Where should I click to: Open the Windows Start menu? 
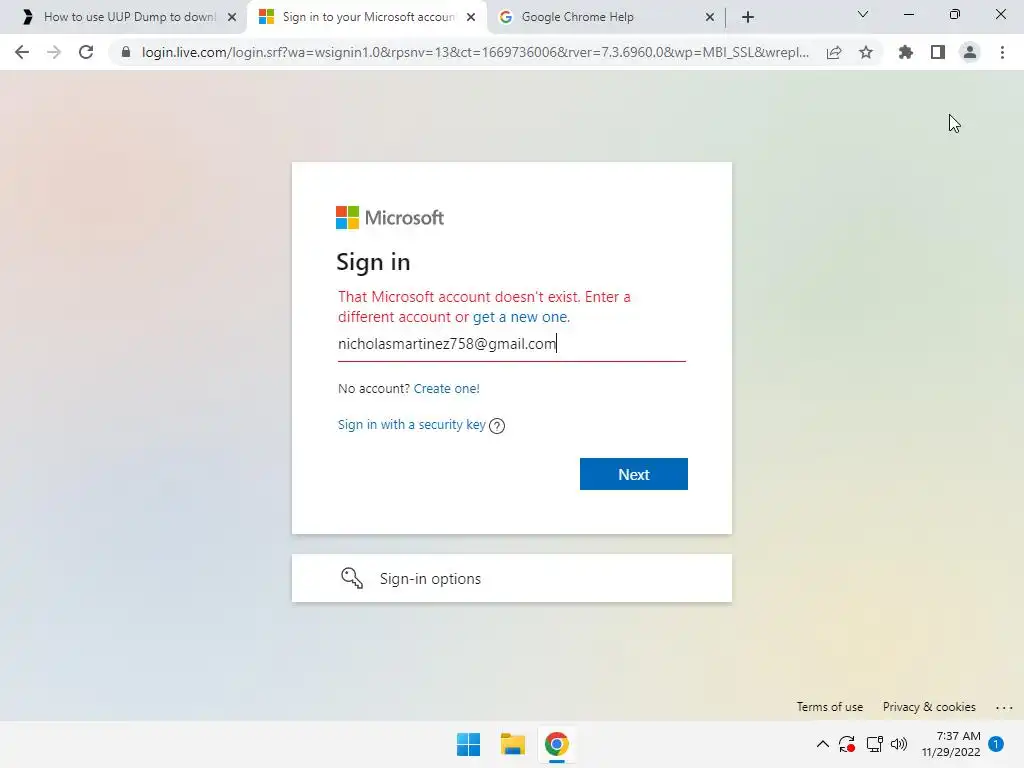pyautogui.click(x=468, y=744)
